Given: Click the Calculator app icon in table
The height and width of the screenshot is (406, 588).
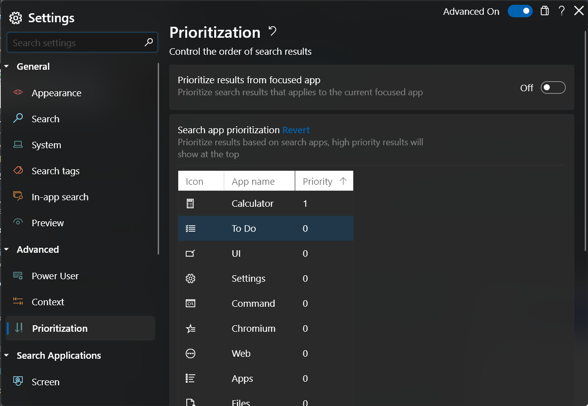Looking at the screenshot, I should [190, 204].
